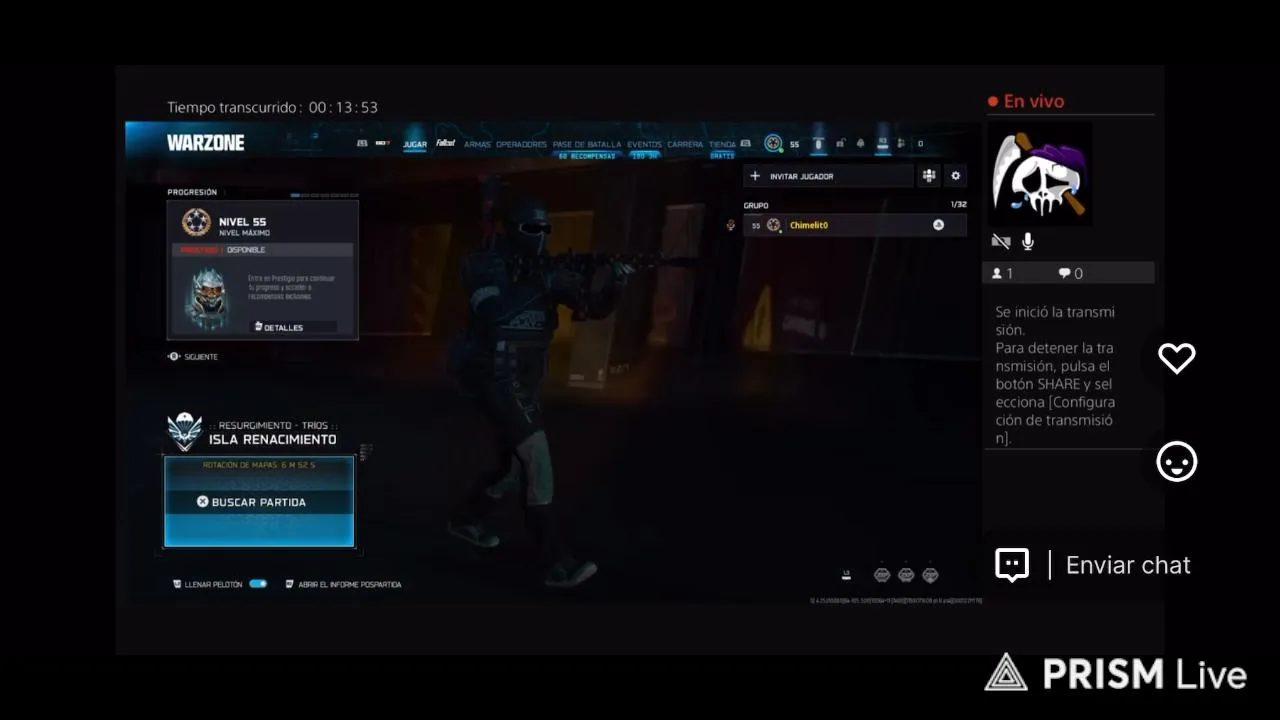
Task: Expand the PROGRESIÓN header
Action: [193, 192]
